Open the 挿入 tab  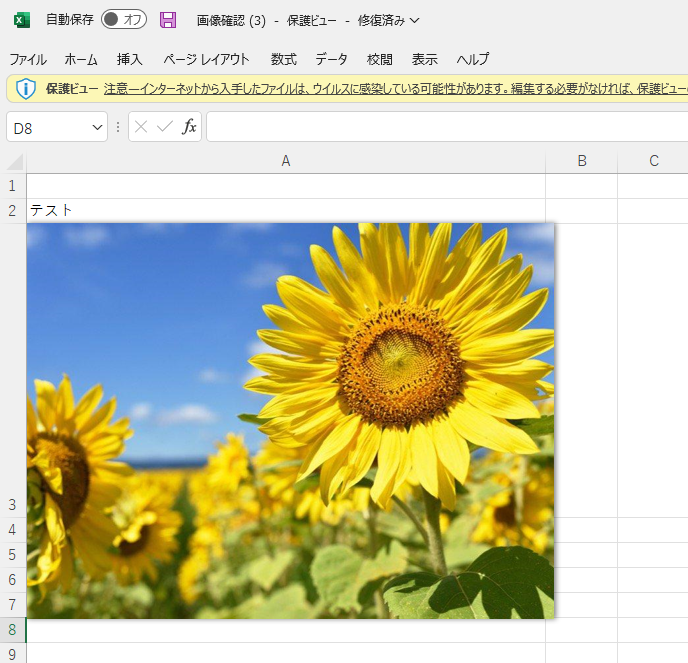[130, 59]
